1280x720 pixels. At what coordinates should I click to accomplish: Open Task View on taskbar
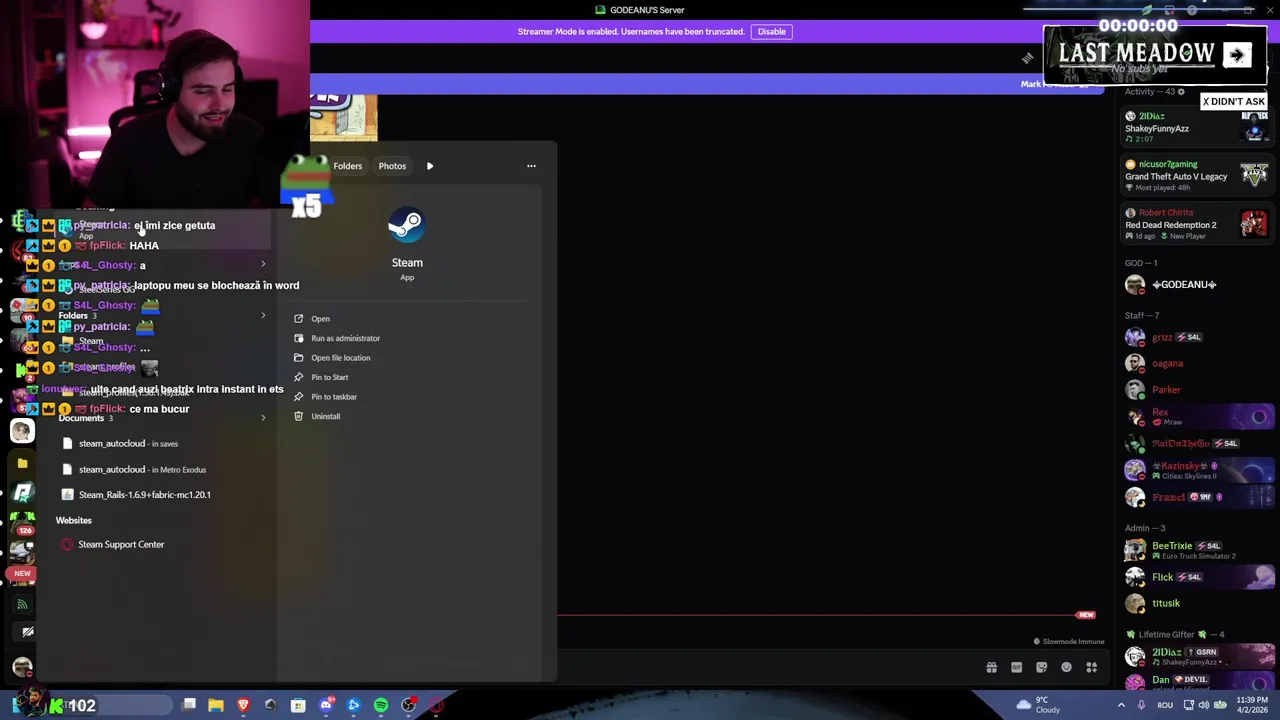pyautogui.click(x=189, y=706)
